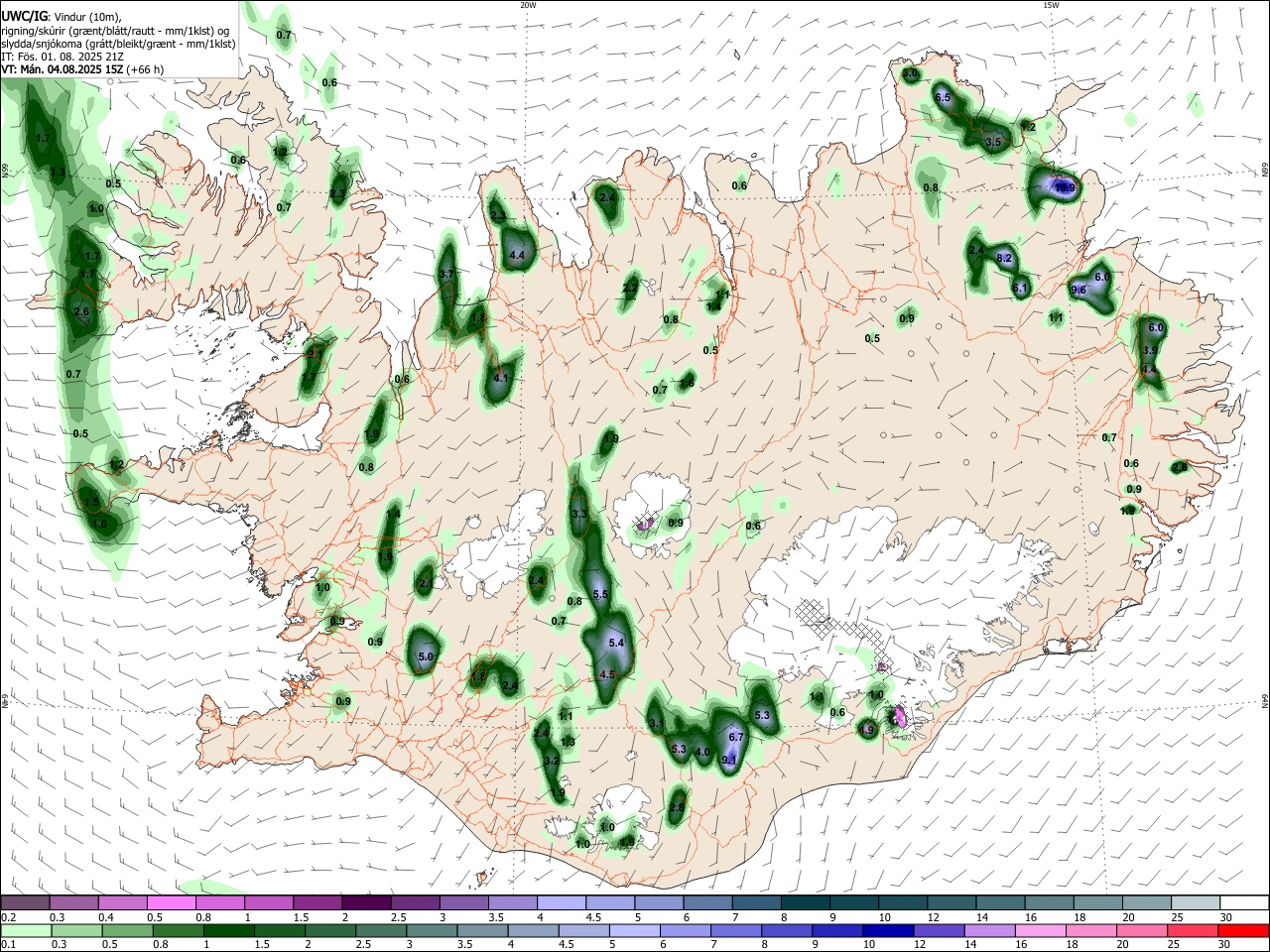Click the 4.1 value label

[501, 378]
